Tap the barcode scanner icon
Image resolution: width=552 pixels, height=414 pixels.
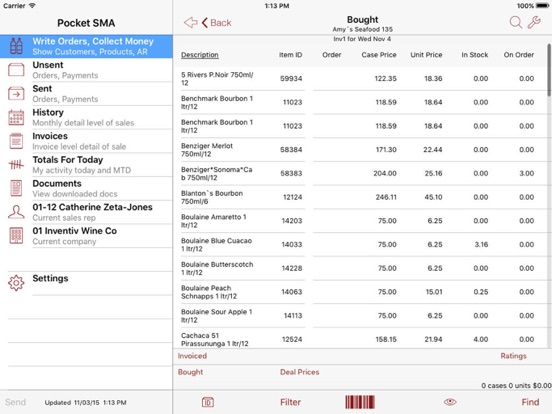tap(360, 402)
